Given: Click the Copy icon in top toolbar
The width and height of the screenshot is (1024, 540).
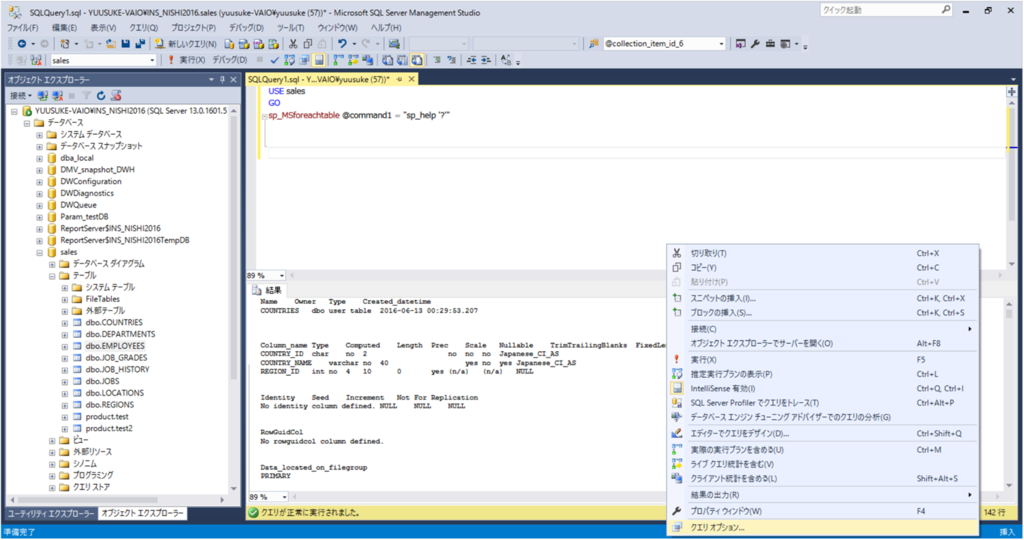Looking at the screenshot, I should tap(308, 44).
